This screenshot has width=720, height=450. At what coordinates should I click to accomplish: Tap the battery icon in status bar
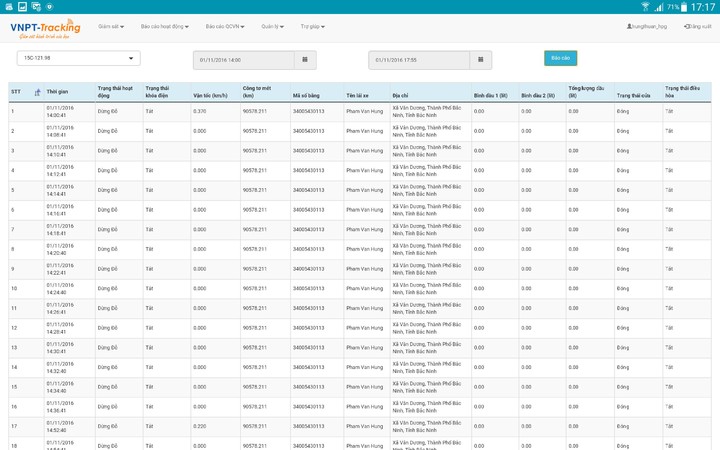(x=684, y=6)
